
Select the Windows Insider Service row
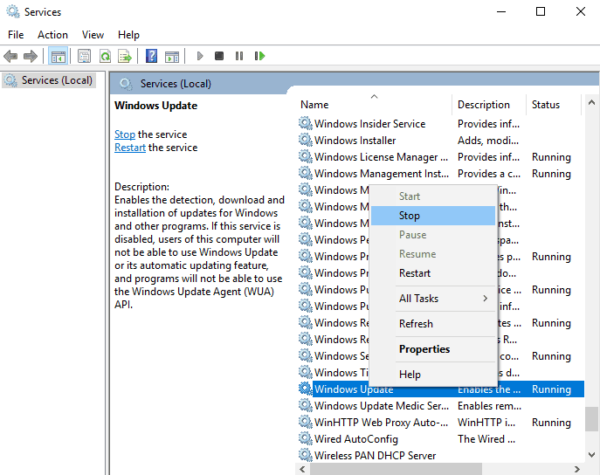[441, 124]
